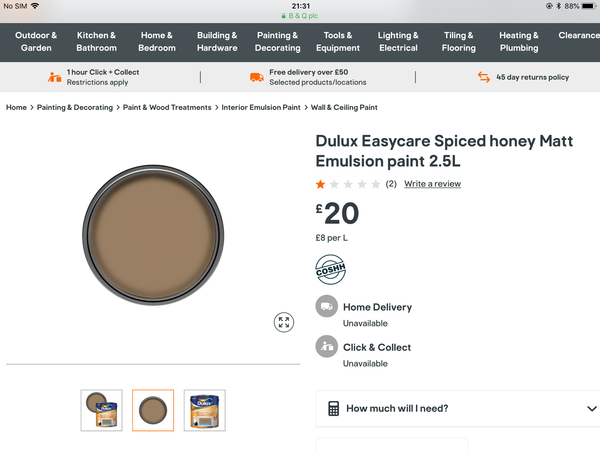
Task: Click the Click & Collect person icon
Action: (x=326, y=347)
